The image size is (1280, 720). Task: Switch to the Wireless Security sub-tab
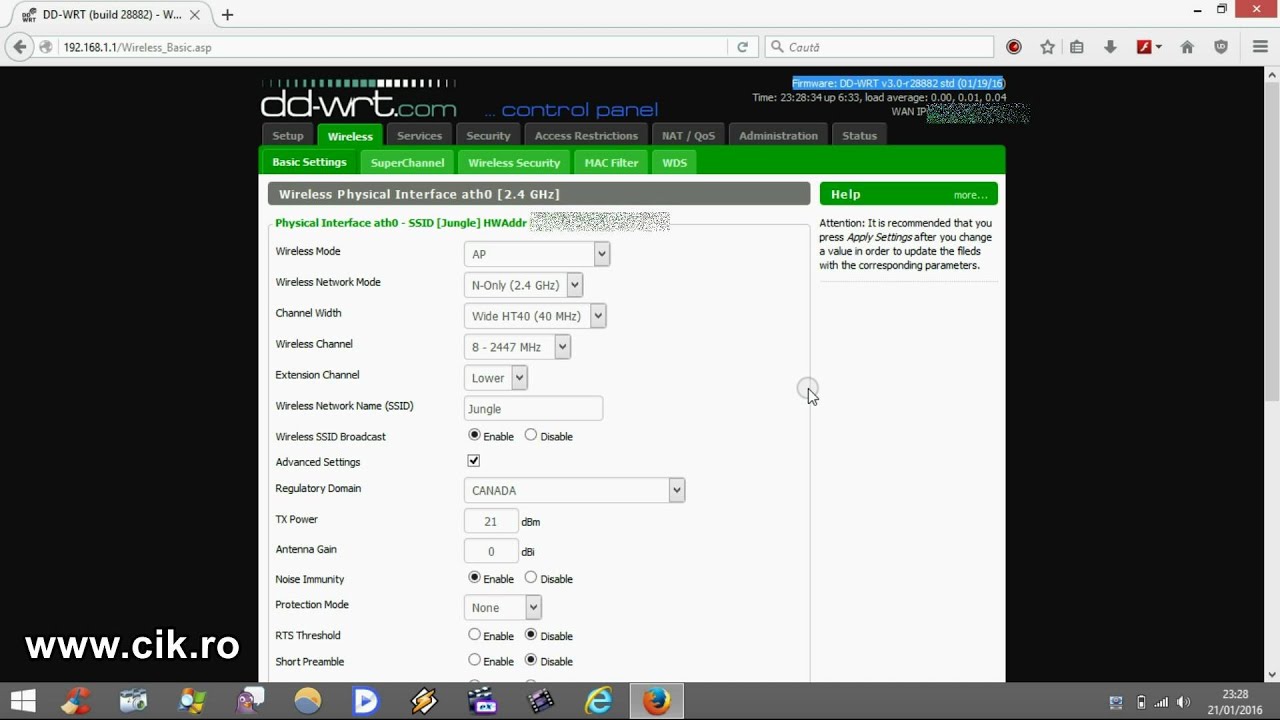pos(514,163)
